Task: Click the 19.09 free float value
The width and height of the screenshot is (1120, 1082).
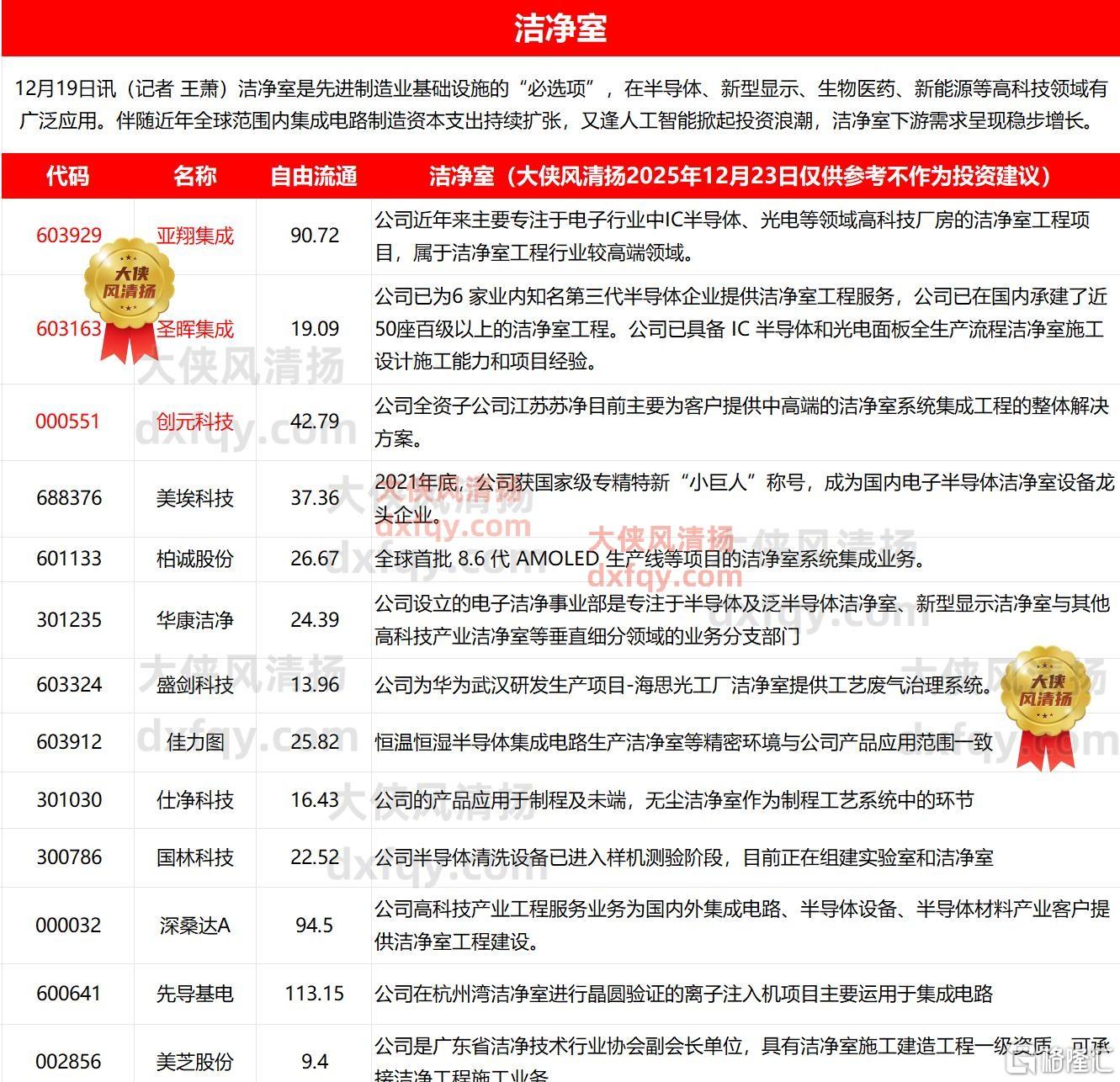Action: tap(315, 329)
